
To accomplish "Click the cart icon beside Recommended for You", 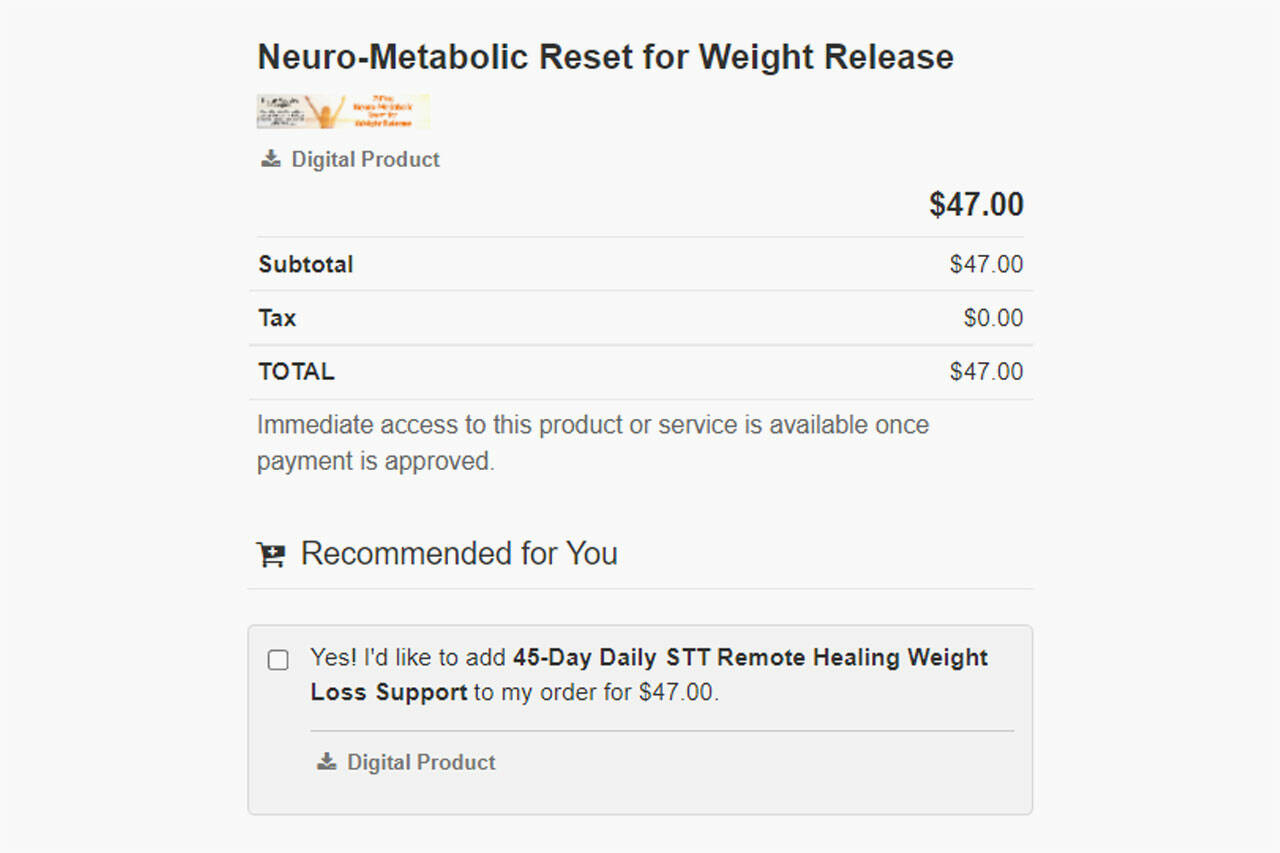I will pos(271,555).
